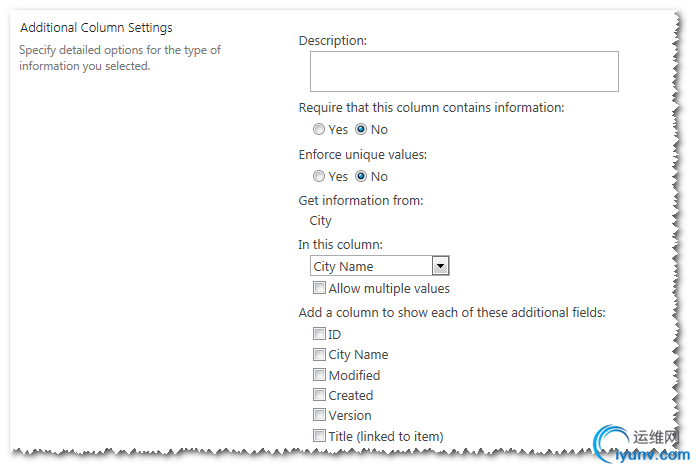The height and width of the screenshot is (471, 696).
Task: Check the City Name additional field
Action: click(319, 354)
